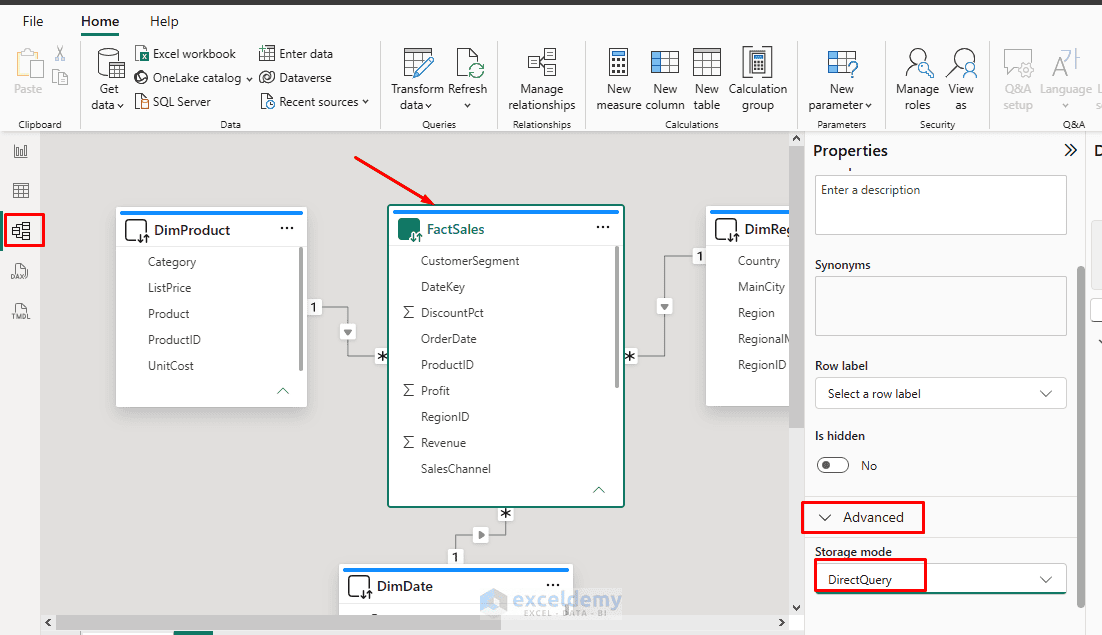Screen dimensions: 1102x635
Task: Click the description text box
Action: click(x=940, y=205)
